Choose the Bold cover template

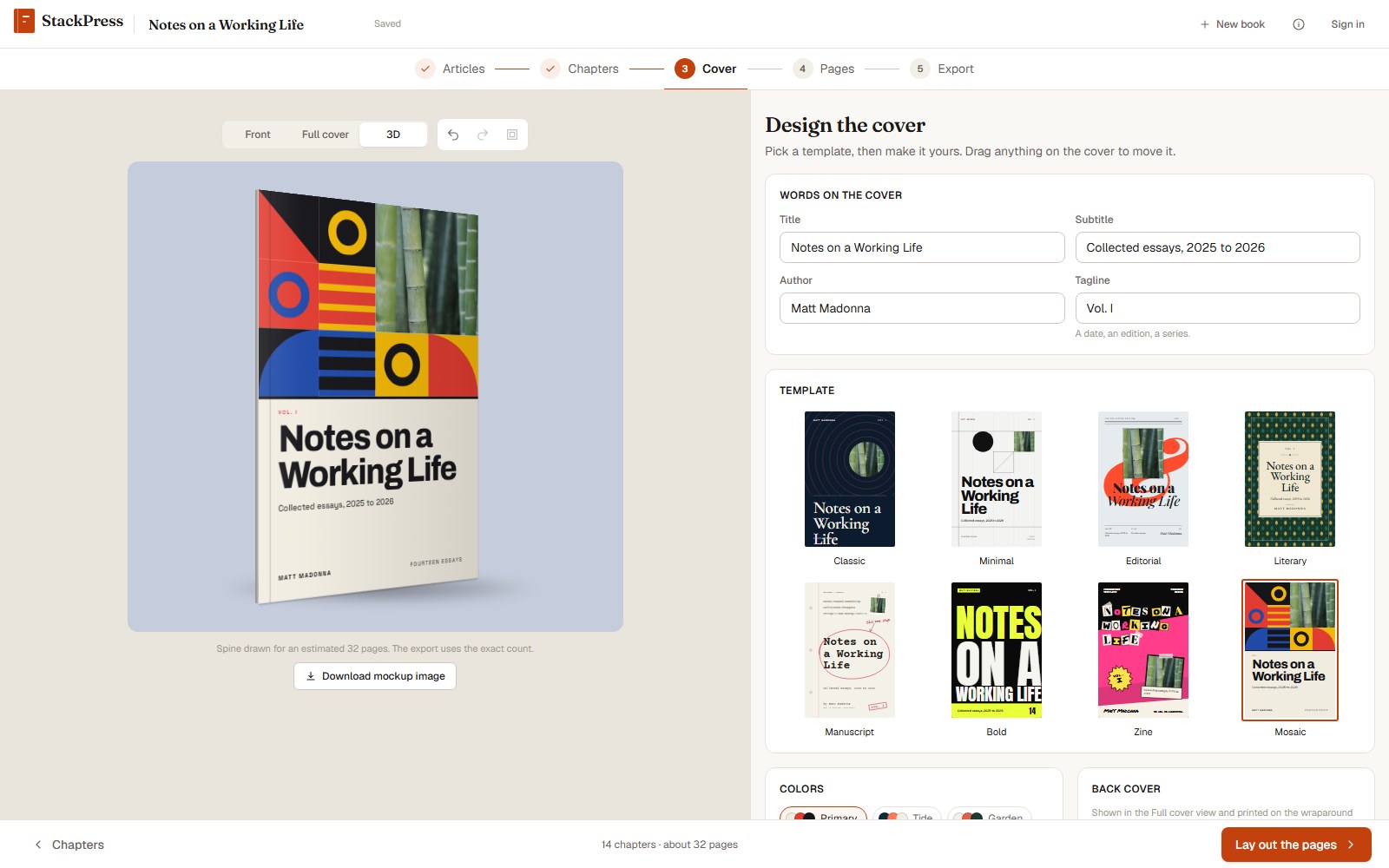[x=997, y=650]
